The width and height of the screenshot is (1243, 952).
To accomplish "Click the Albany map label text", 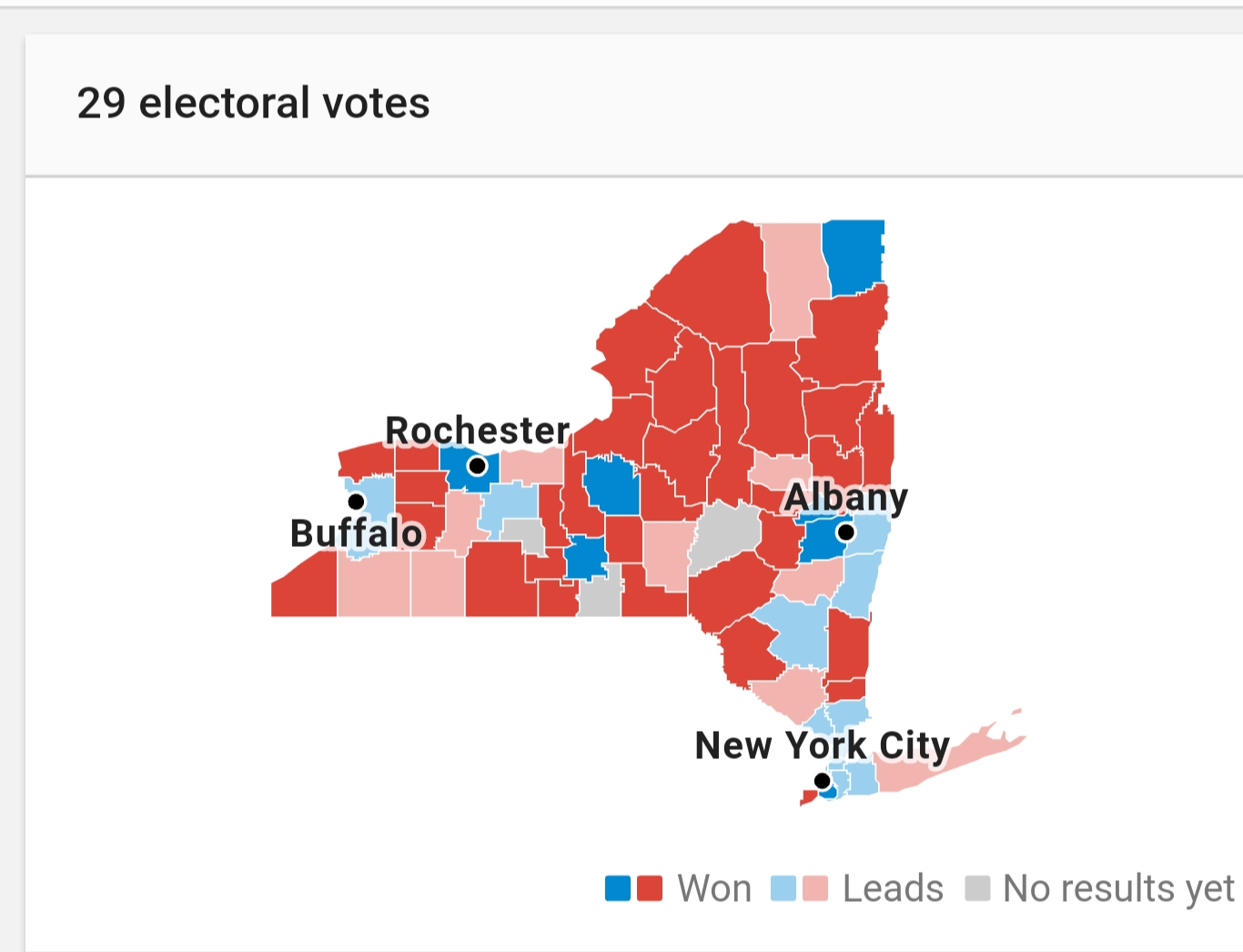I will coord(845,498).
